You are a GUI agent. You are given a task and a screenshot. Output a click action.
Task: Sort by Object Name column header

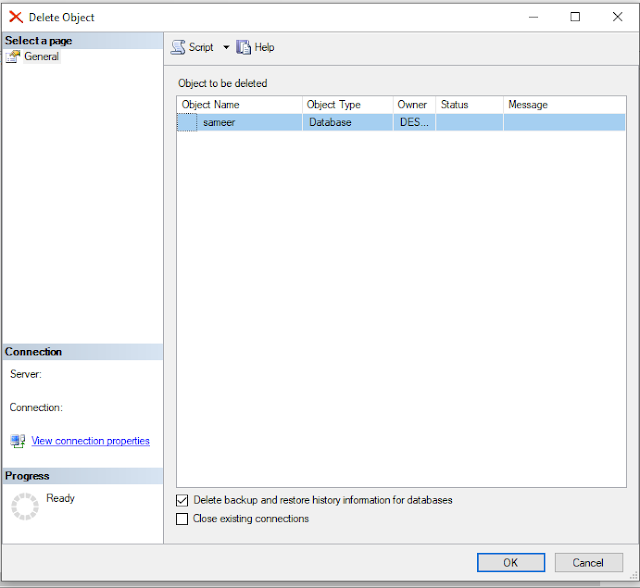[x=240, y=105]
